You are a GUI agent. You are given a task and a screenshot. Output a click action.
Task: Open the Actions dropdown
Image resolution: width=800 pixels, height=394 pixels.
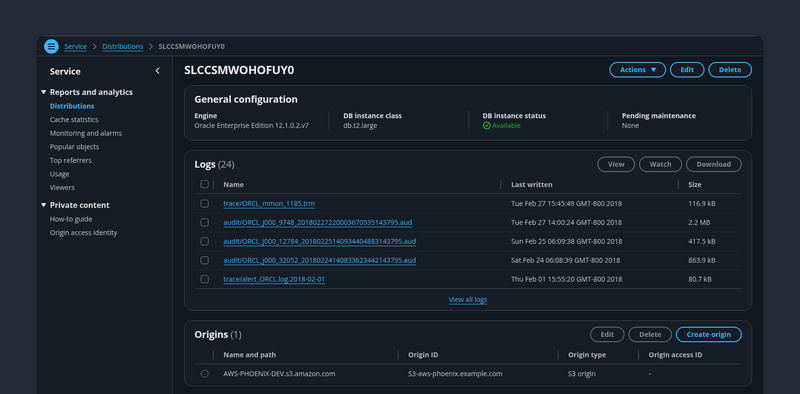[x=637, y=70]
